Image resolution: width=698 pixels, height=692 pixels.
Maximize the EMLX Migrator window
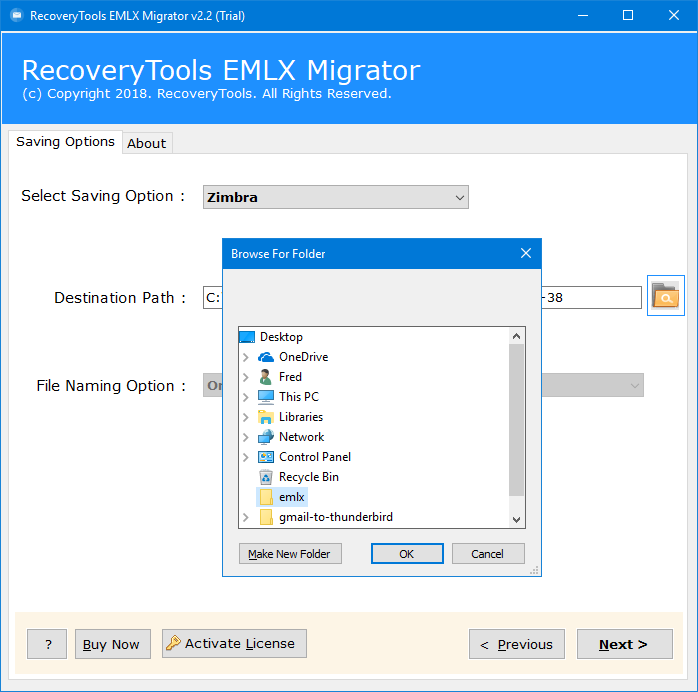click(628, 16)
